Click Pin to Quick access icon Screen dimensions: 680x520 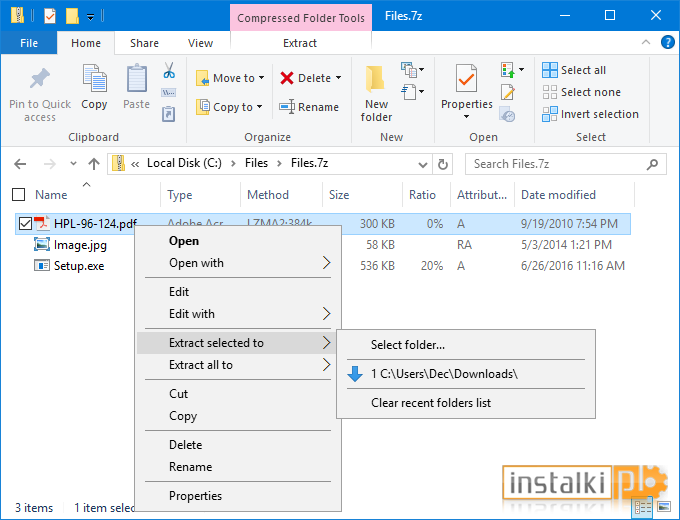pos(39,78)
